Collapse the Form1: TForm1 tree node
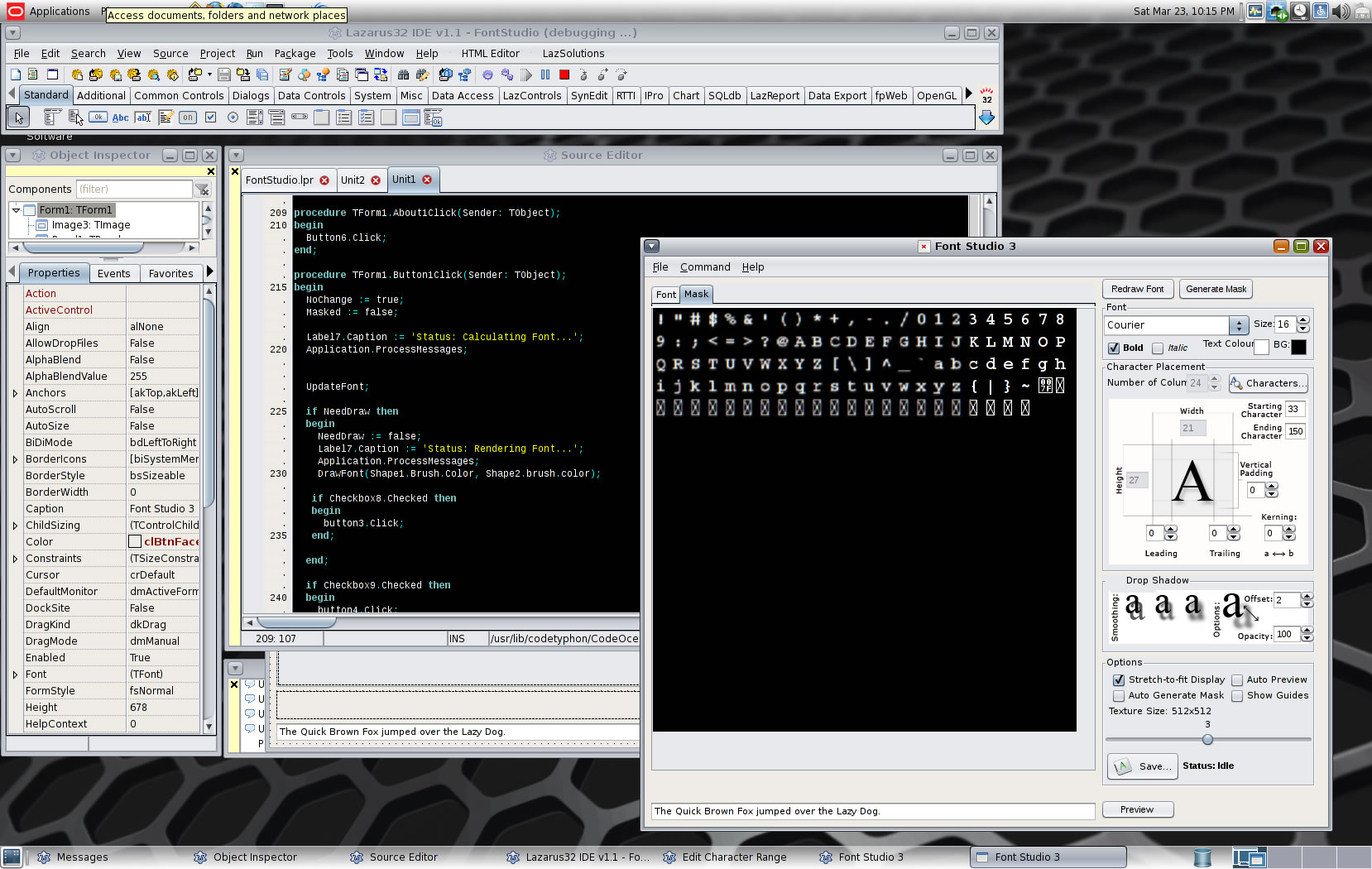 16,210
